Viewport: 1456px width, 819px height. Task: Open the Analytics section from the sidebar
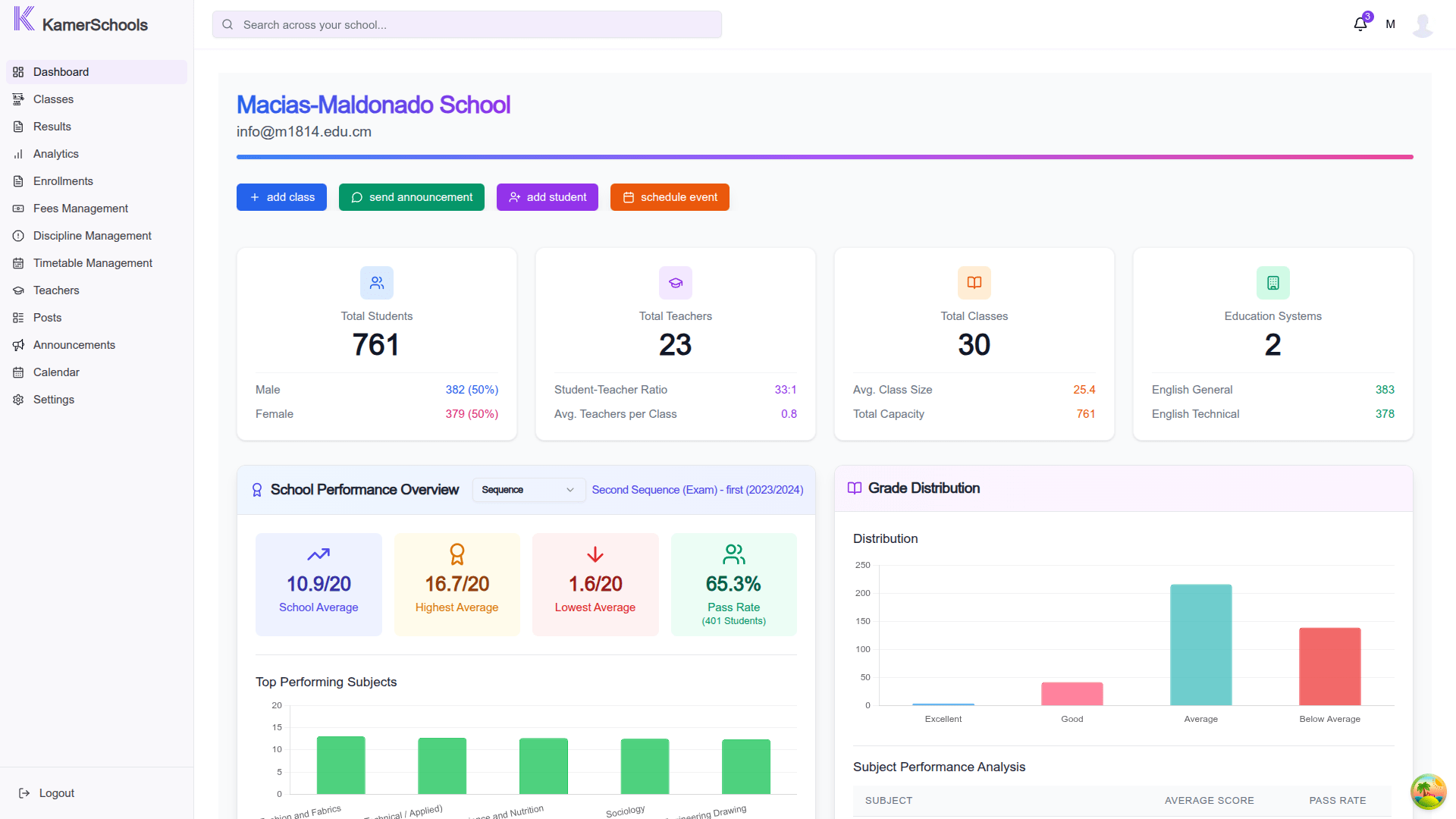[18, 153]
